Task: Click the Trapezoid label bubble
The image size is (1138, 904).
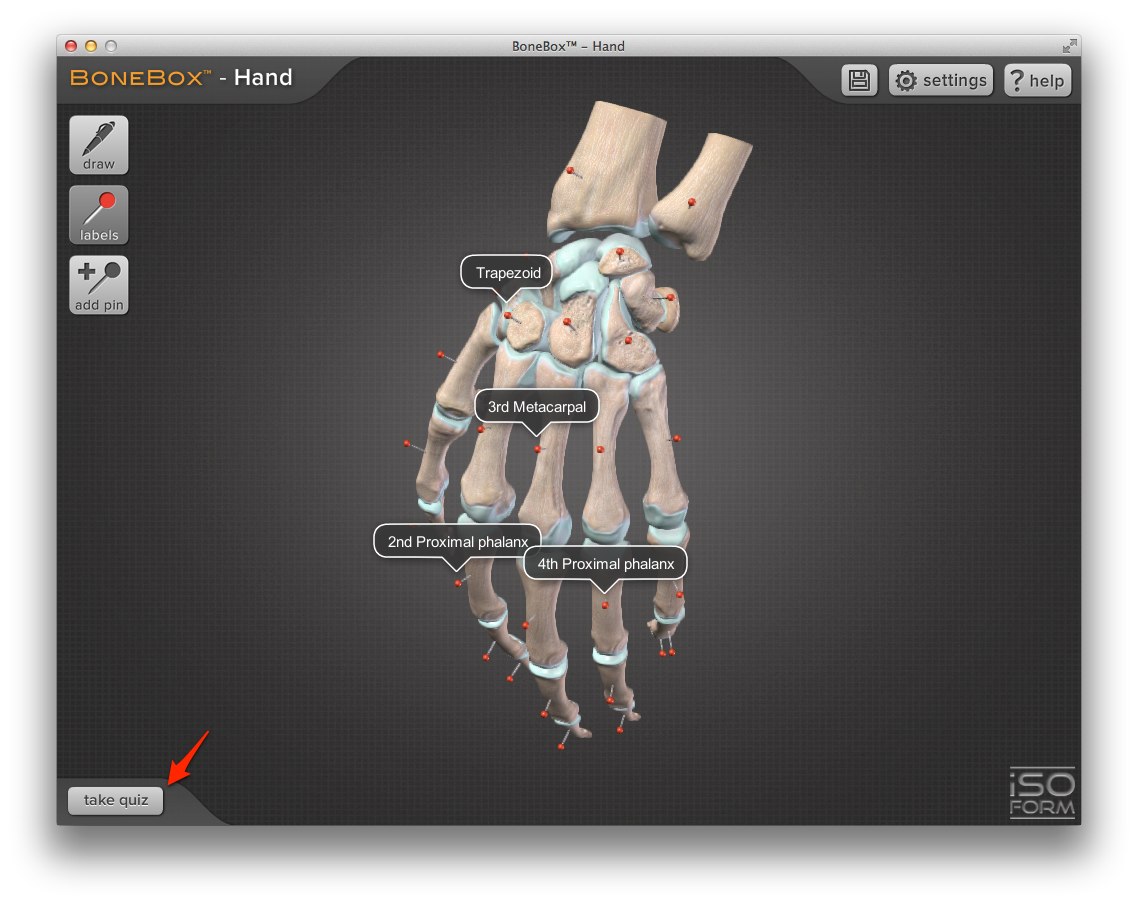Action: click(x=507, y=273)
